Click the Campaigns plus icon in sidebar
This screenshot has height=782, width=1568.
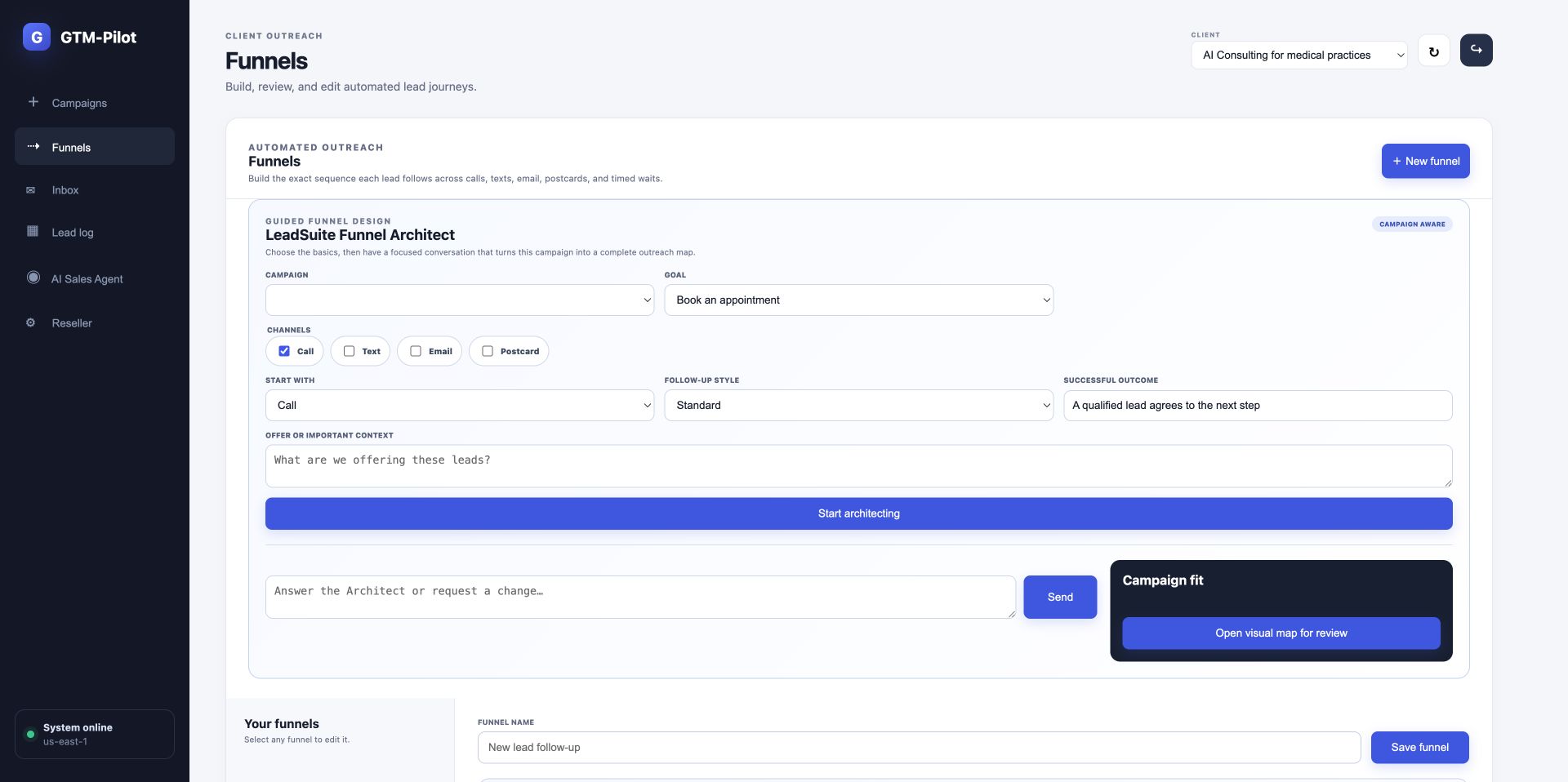point(33,102)
